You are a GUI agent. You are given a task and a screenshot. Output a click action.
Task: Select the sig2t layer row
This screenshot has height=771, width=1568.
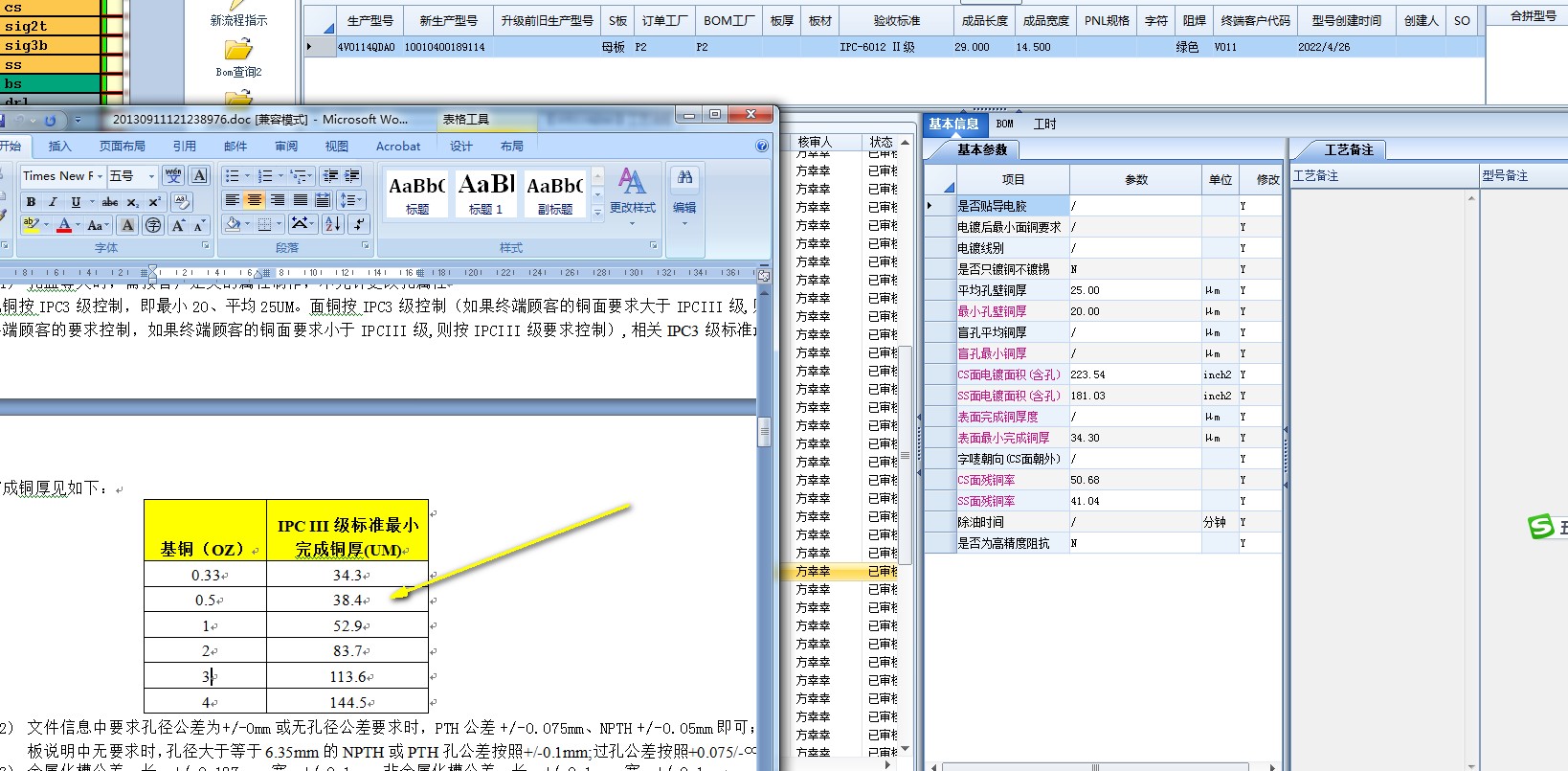(x=50, y=26)
